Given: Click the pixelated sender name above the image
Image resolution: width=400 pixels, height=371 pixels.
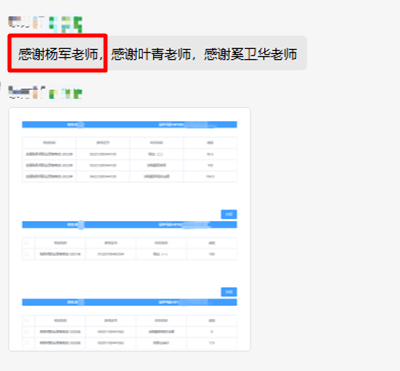Looking at the screenshot, I should coord(45,93).
